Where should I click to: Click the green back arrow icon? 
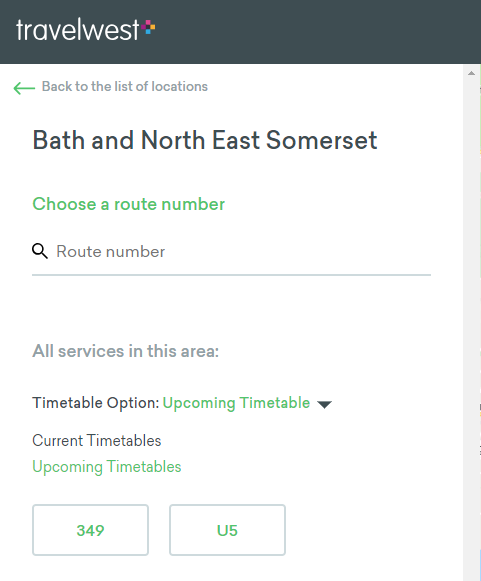pos(24,88)
